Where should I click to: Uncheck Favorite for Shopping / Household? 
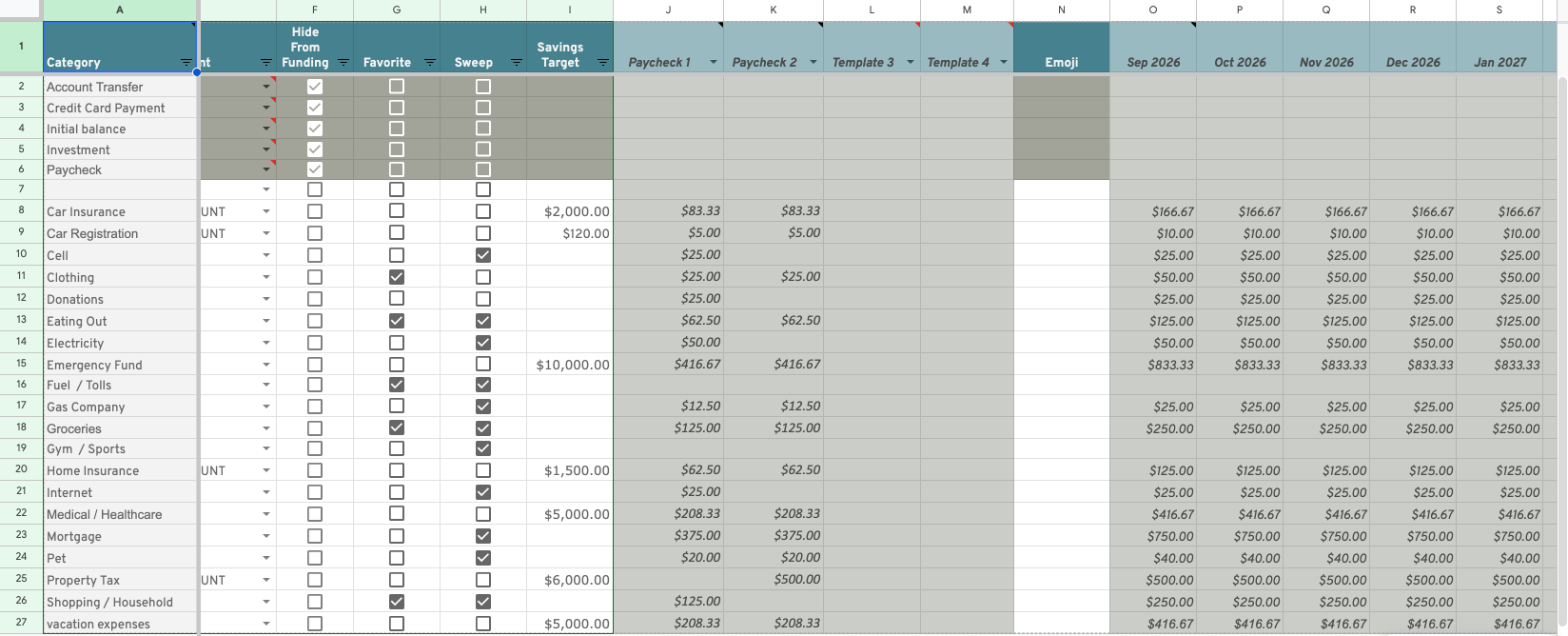397,602
